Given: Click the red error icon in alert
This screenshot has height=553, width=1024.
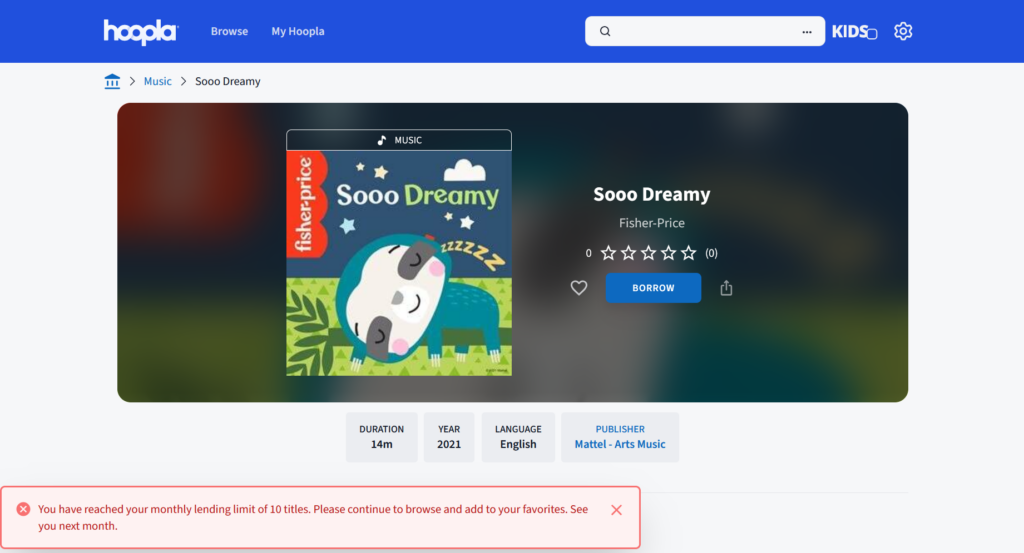Looking at the screenshot, I should [24, 509].
